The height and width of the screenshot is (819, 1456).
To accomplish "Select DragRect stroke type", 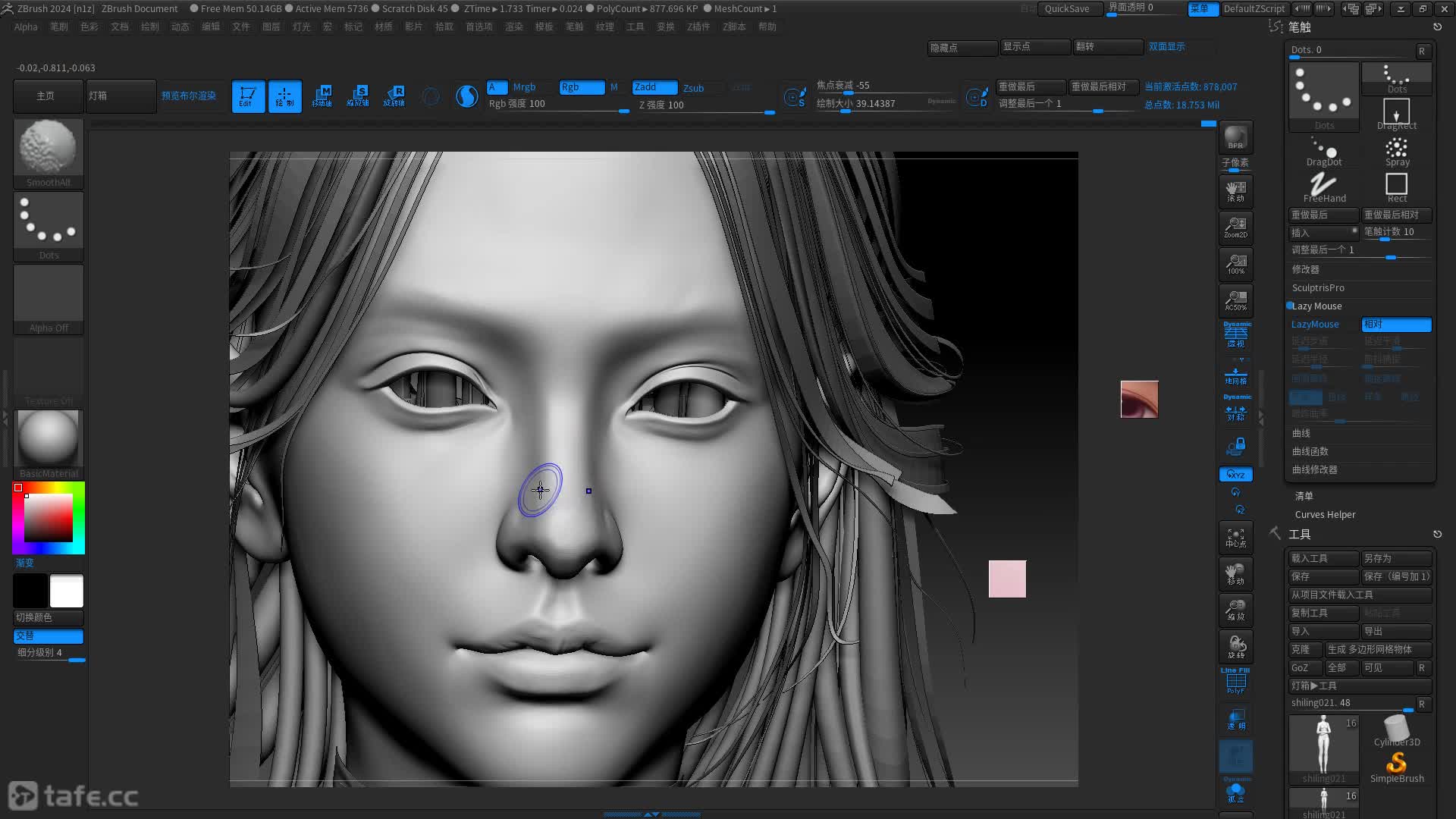I will point(1397,115).
